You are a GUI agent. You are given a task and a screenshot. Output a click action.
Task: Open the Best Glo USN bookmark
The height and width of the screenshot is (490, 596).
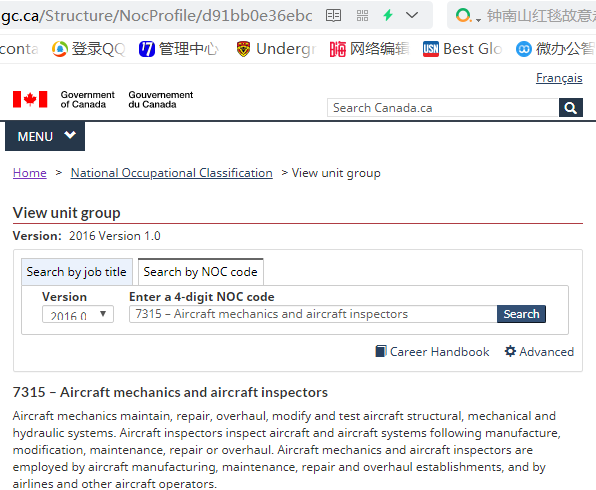click(463, 49)
